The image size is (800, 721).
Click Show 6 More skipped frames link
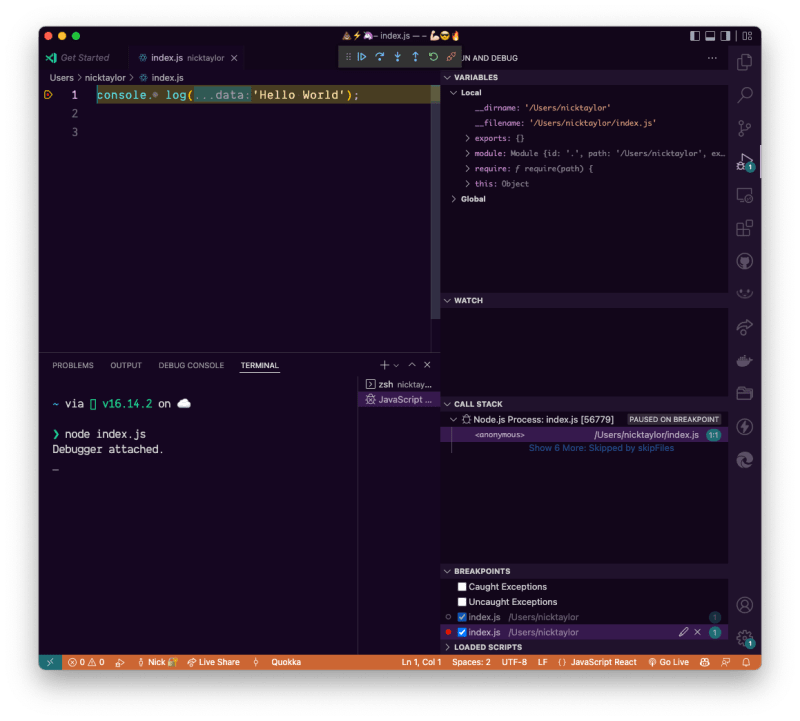[x=601, y=448]
